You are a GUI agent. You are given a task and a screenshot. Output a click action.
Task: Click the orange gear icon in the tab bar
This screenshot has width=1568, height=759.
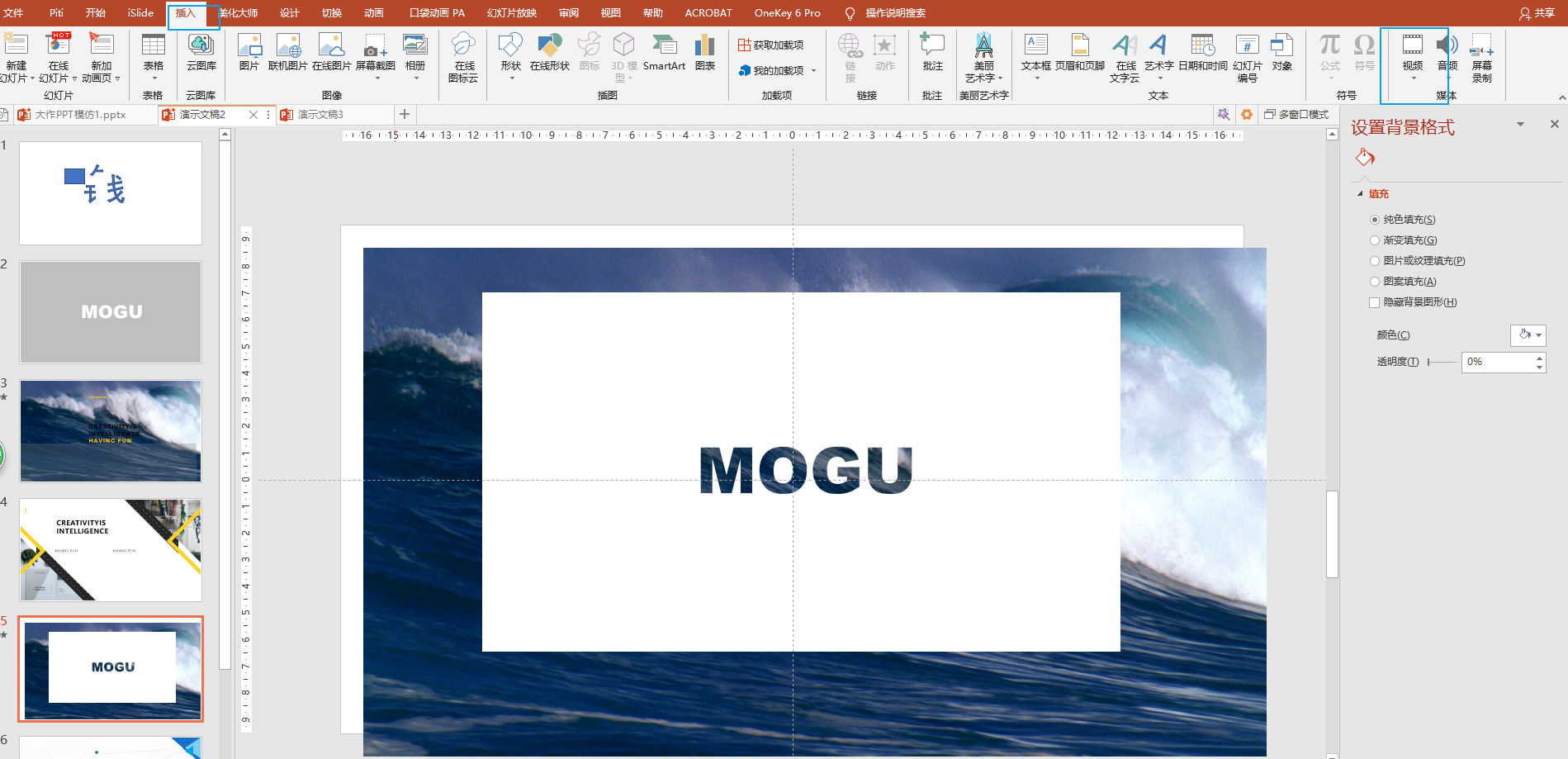[x=1247, y=115]
